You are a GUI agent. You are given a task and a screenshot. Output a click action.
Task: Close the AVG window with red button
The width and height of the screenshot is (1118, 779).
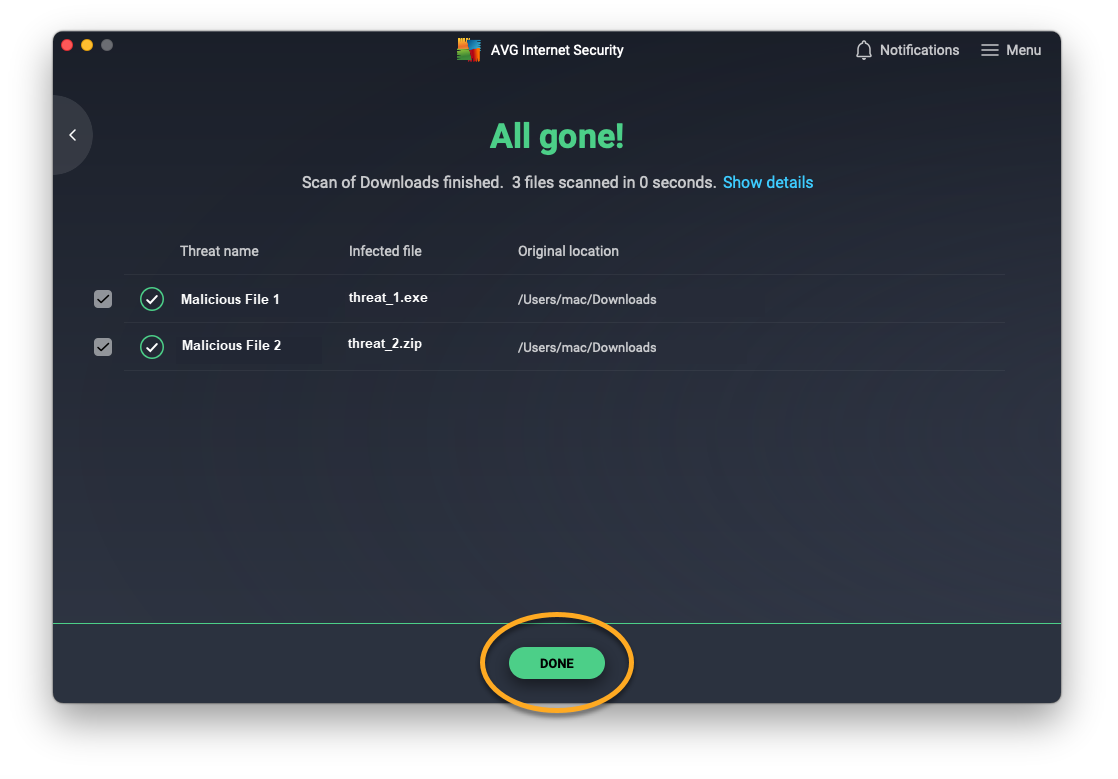[x=68, y=45]
